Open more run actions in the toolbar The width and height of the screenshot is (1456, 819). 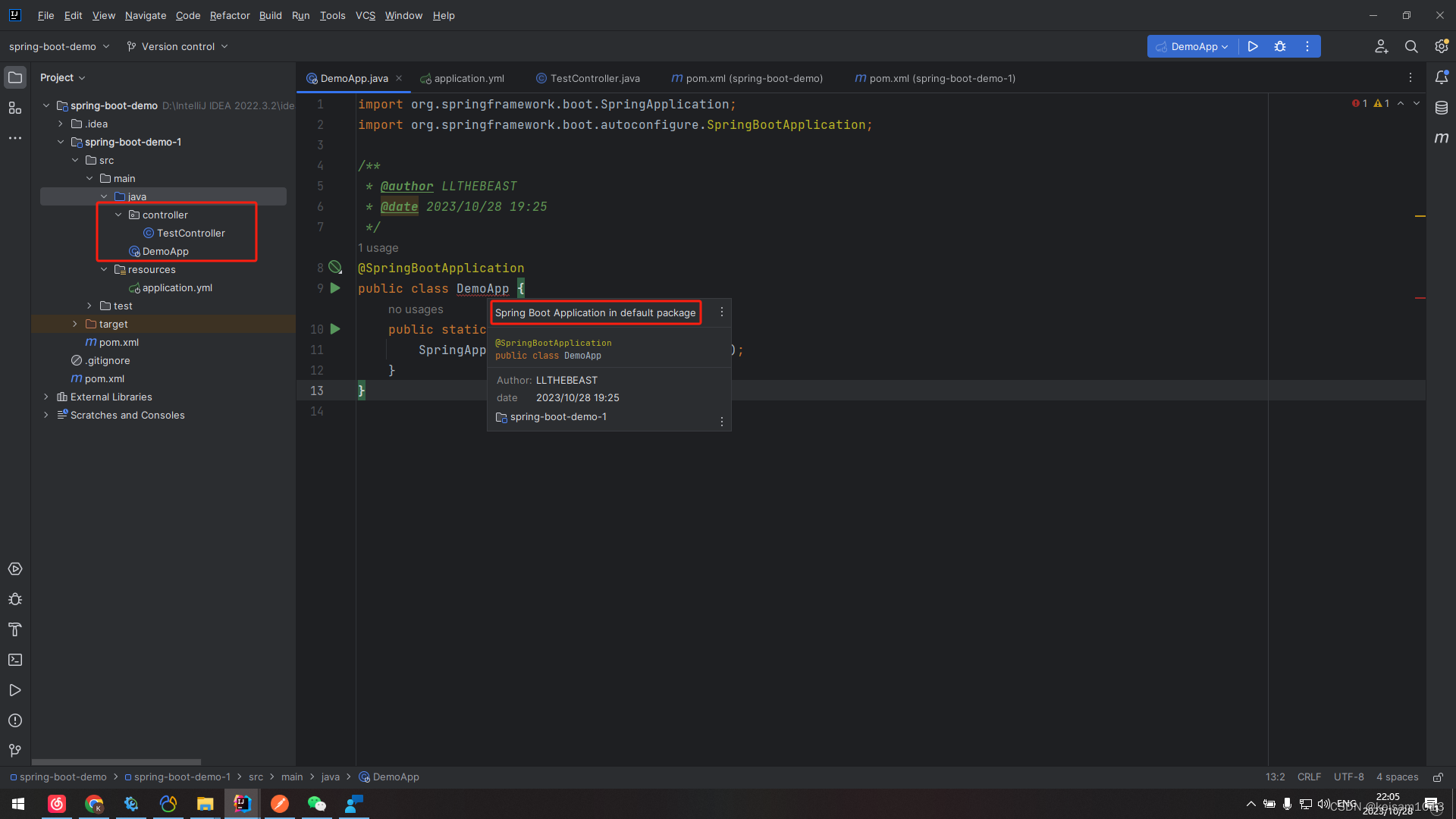point(1307,46)
